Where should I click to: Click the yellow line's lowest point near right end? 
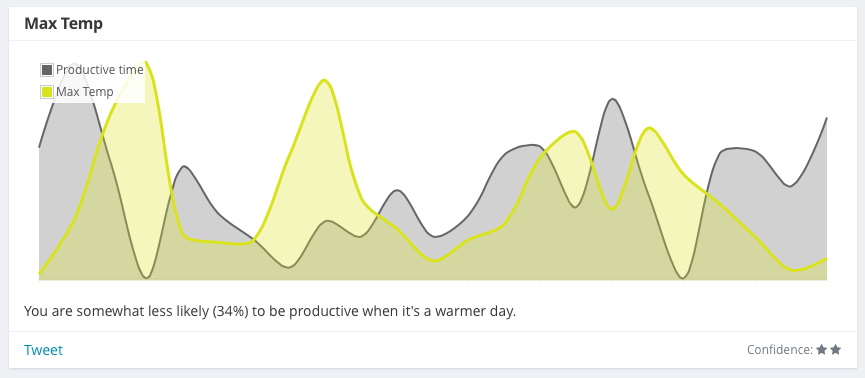coord(794,270)
